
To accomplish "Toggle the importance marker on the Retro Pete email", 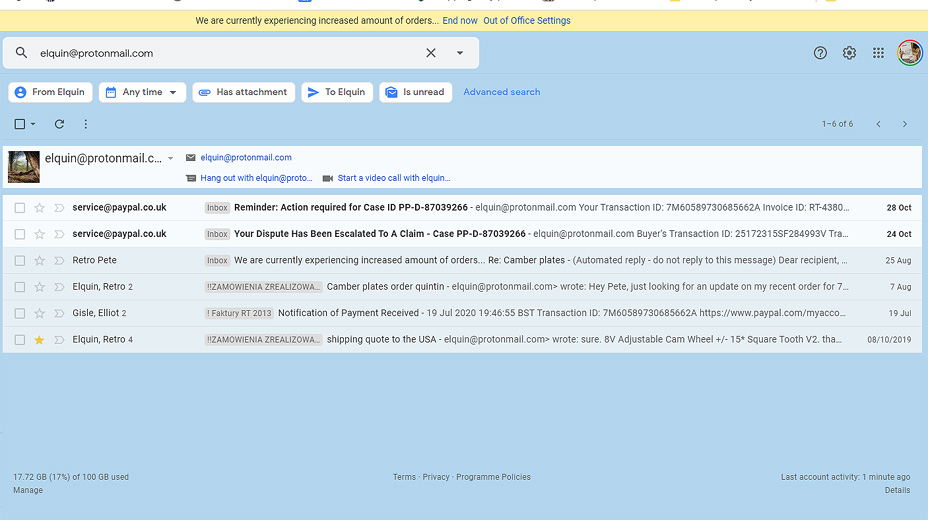I will point(59,260).
